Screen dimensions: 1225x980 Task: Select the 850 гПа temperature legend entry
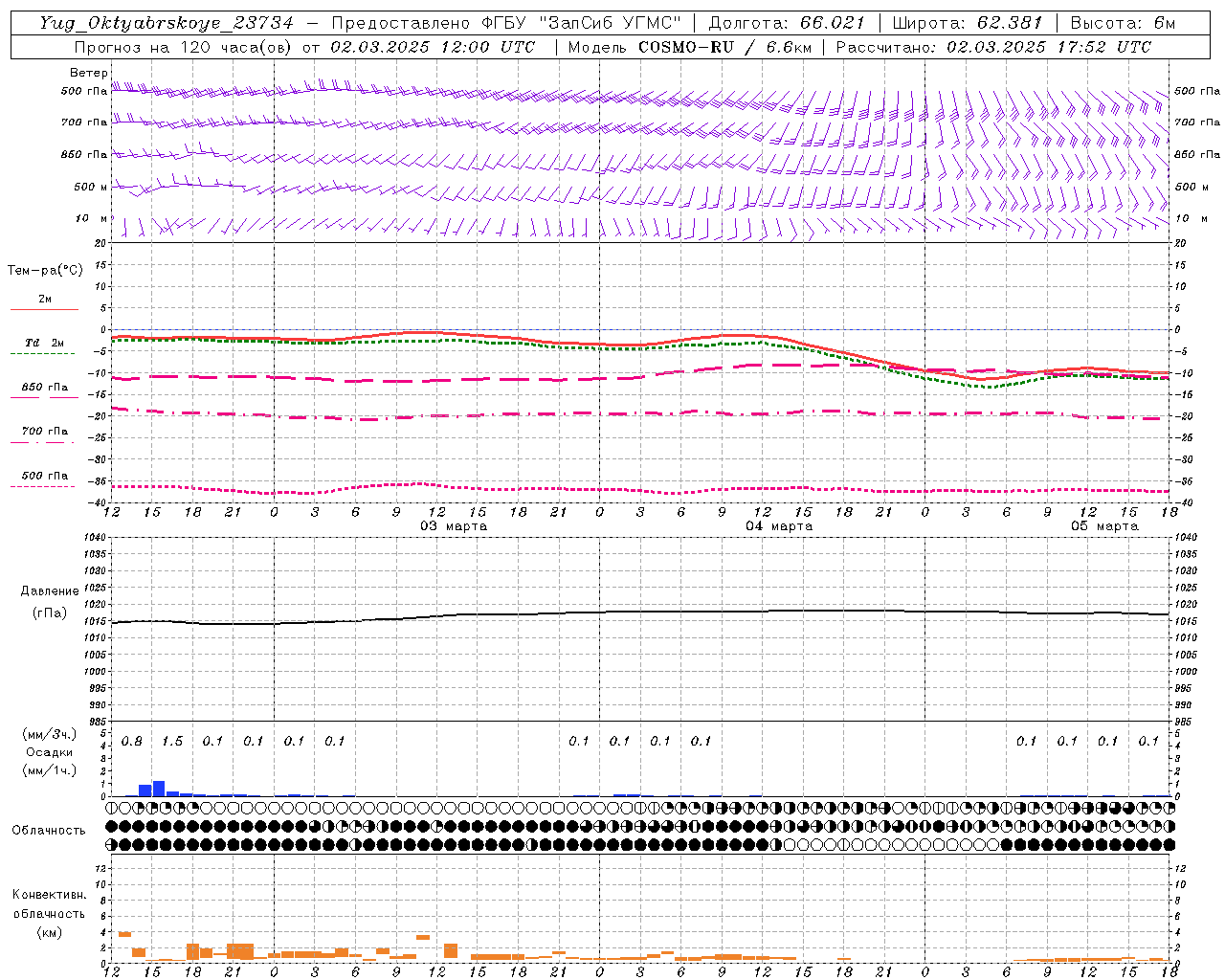[44, 388]
